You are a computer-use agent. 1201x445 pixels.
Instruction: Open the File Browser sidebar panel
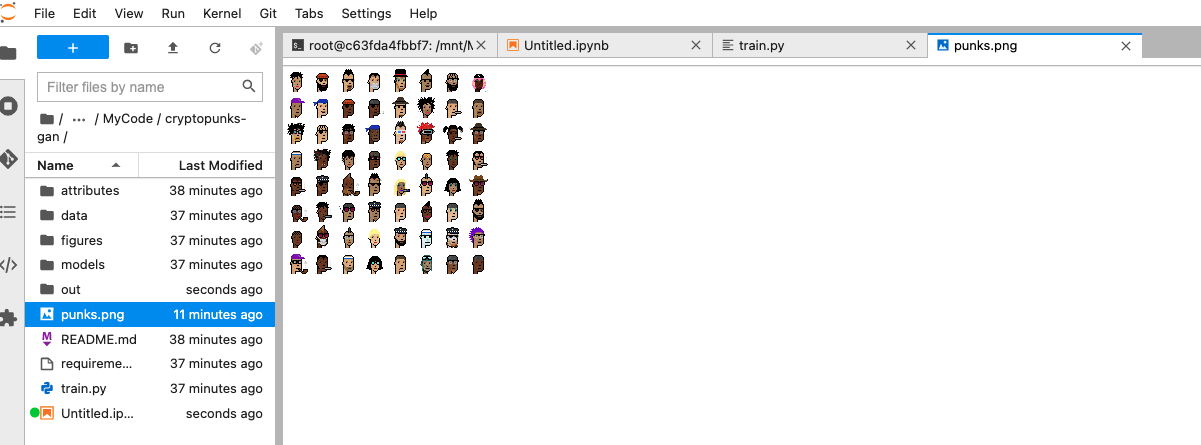click(8, 53)
